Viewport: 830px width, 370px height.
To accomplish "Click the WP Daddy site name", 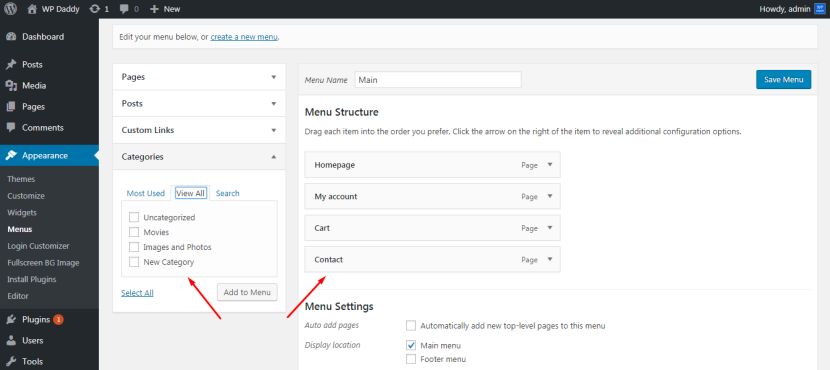I will tap(60, 9).
